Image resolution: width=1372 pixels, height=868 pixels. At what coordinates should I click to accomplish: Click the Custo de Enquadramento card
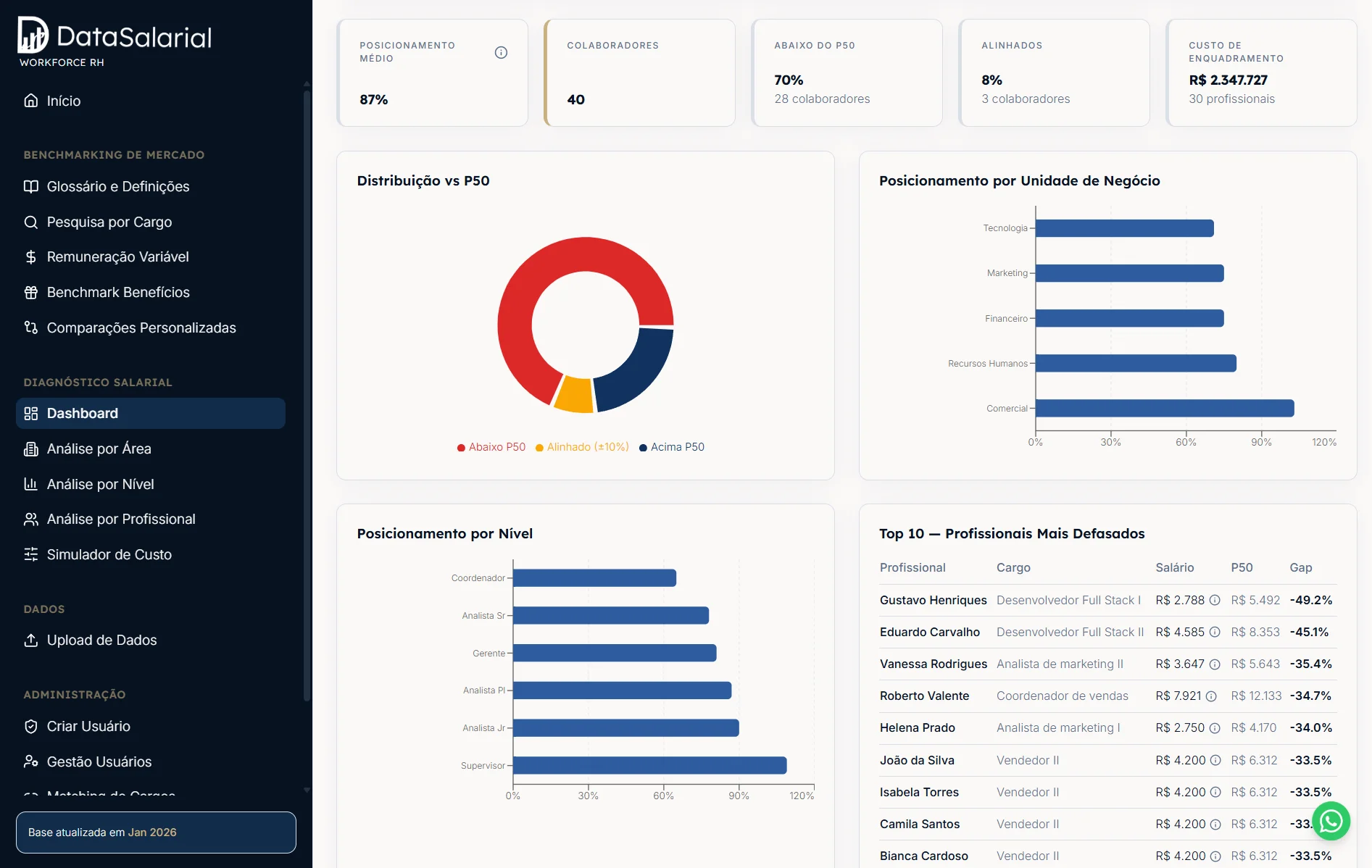point(1261,73)
